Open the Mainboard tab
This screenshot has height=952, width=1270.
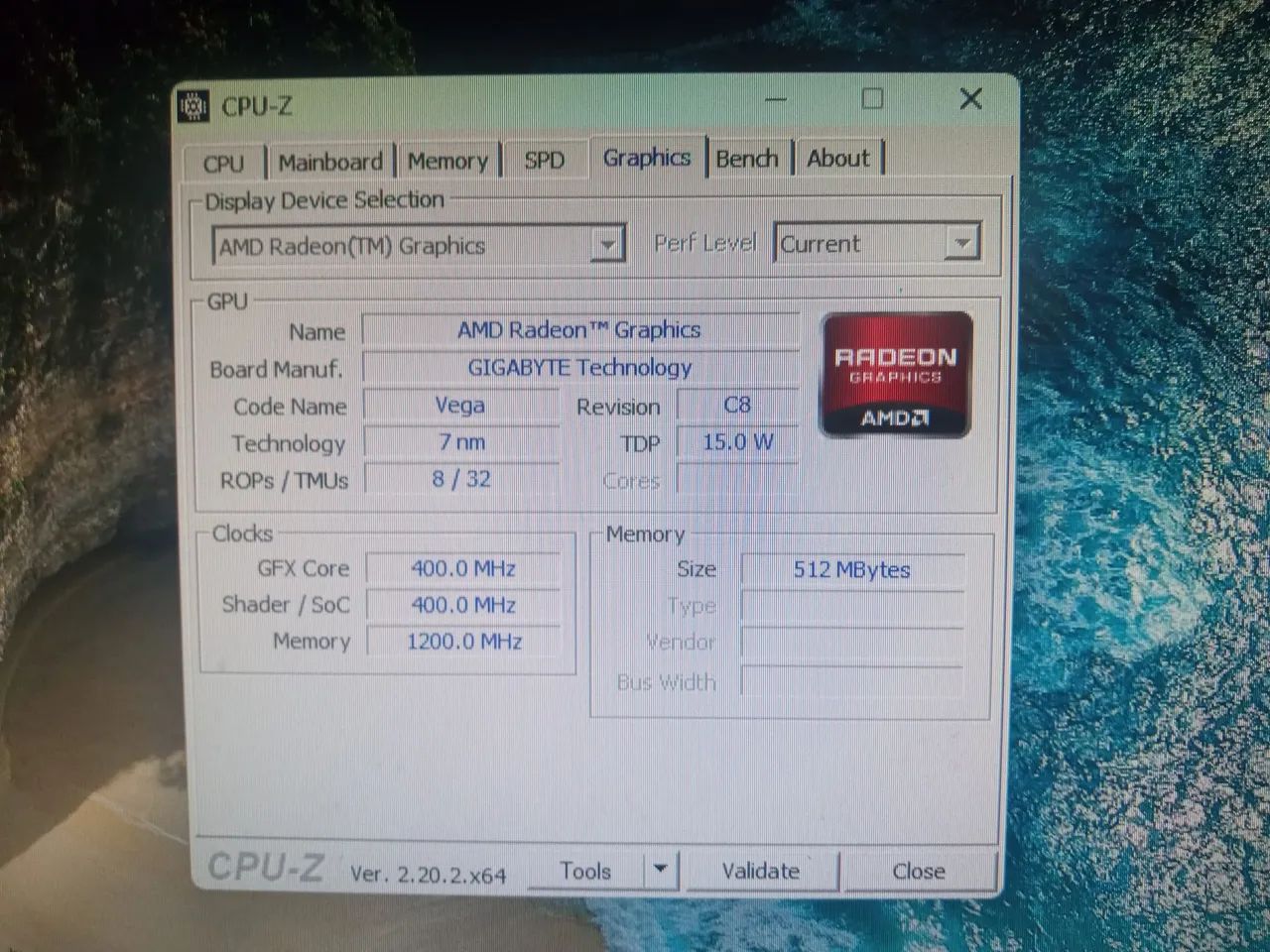click(x=330, y=162)
